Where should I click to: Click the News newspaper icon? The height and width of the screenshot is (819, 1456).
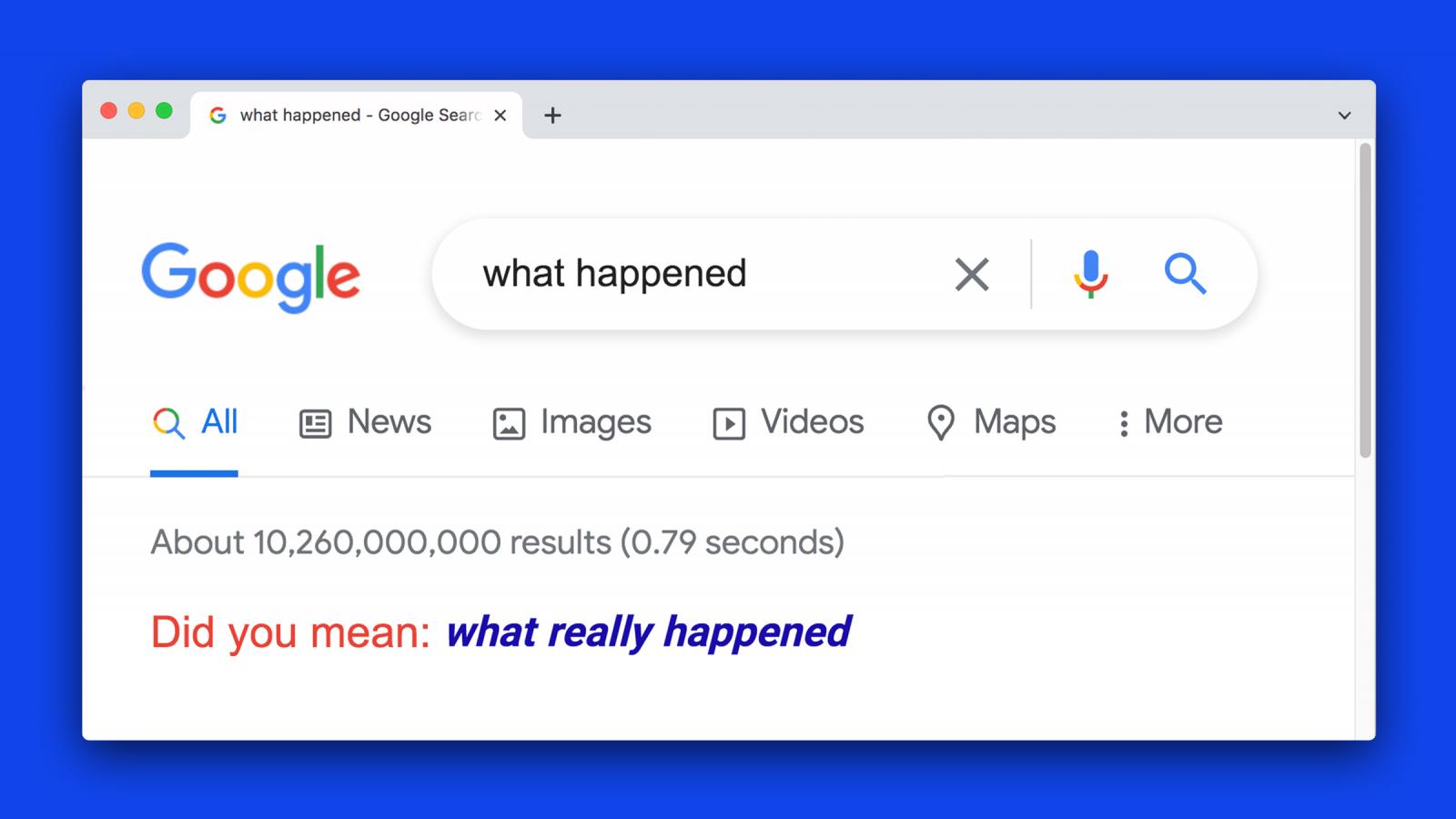pos(315,424)
